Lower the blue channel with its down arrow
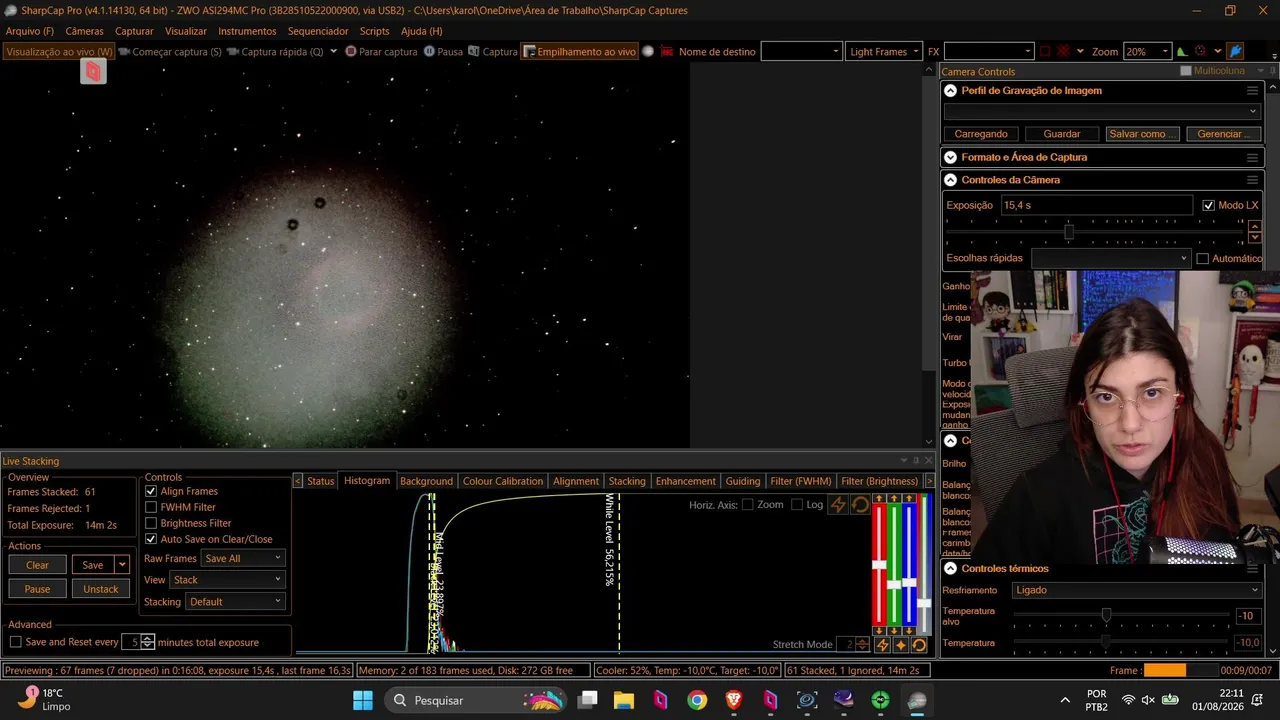Screen dimensions: 1280x720 [x=909, y=631]
